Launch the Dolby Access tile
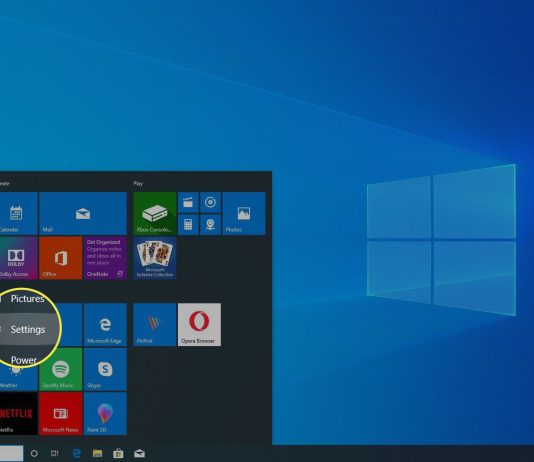The width and height of the screenshot is (534, 462). (x=19, y=258)
